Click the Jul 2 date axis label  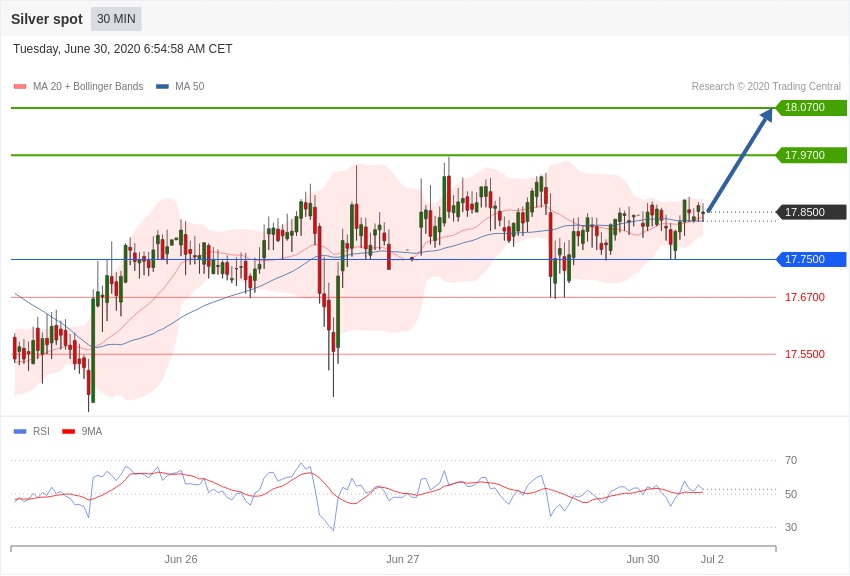point(712,559)
